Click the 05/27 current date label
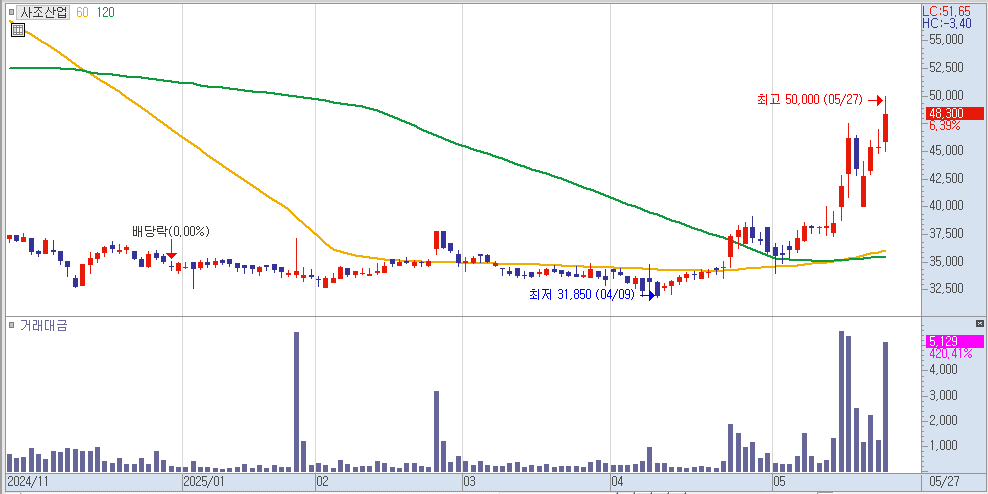 [x=945, y=481]
